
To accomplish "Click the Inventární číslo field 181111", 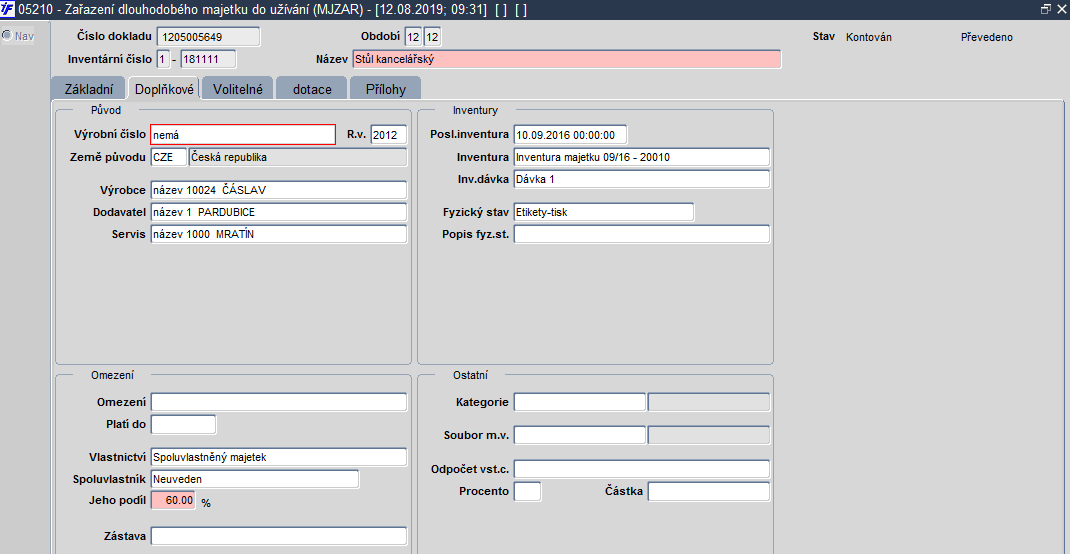I will coord(208,59).
